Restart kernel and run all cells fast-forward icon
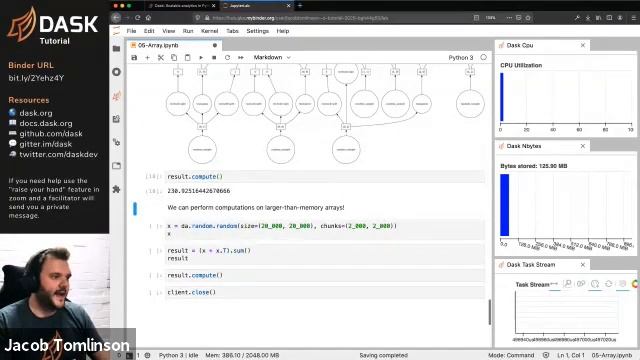The height and width of the screenshot is (360, 640). [x=241, y=58]
